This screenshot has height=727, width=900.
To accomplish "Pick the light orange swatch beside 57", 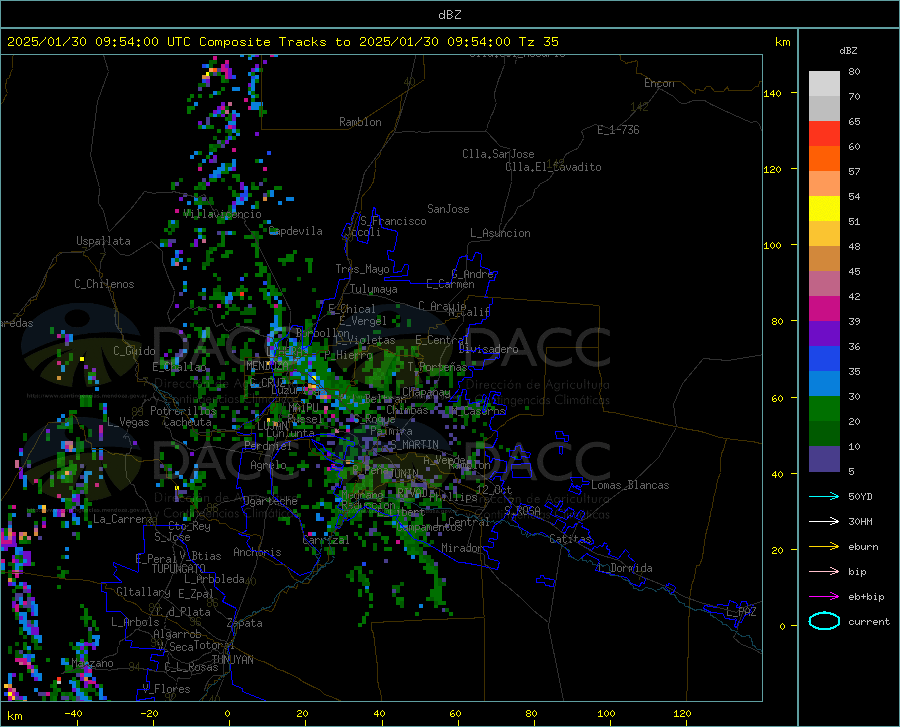I will coord(824,184).
